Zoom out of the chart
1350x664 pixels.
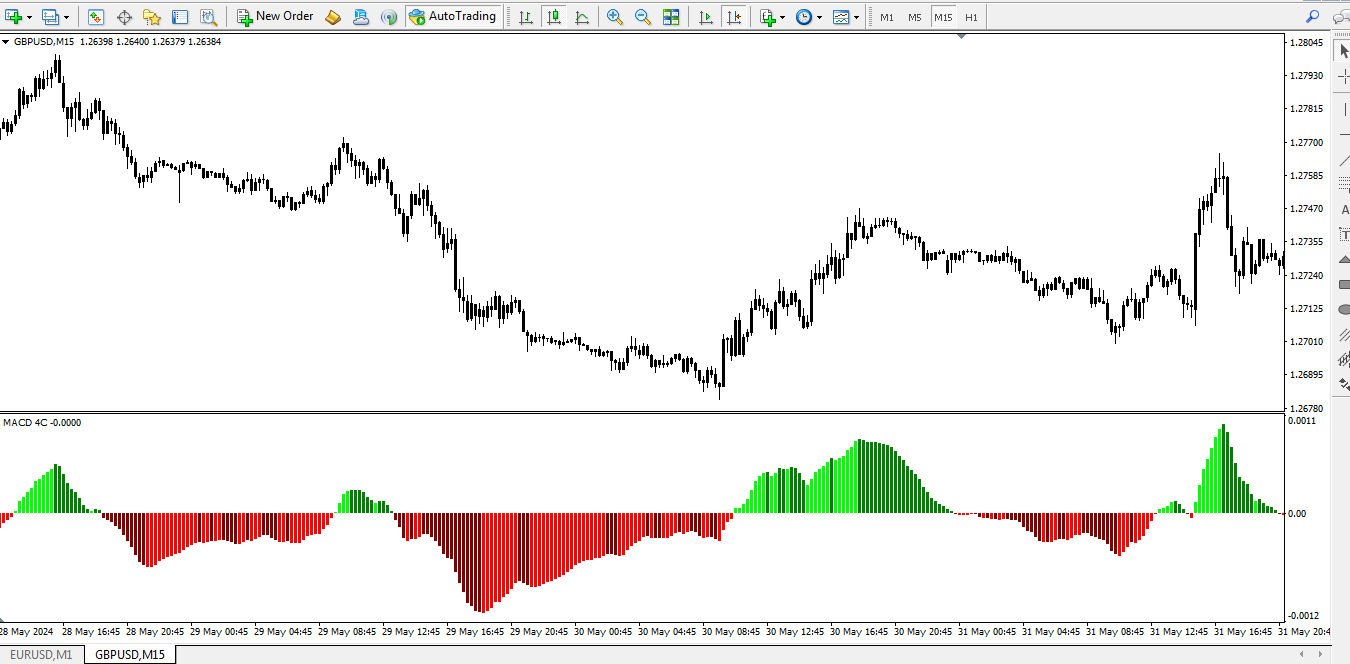pyautogui.click(x=643, y=16)
